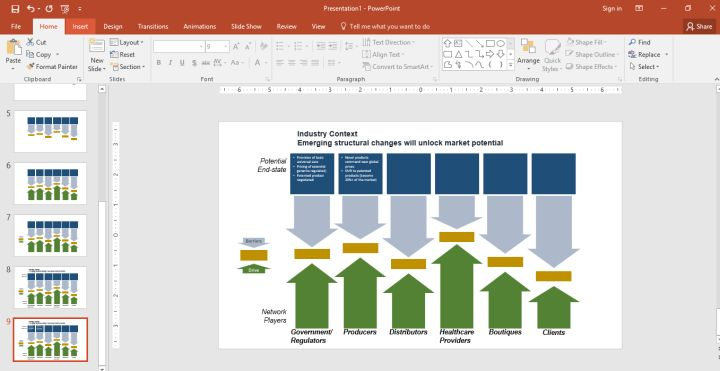Click the Paste clipboard icon
This screenshot has height=371, width=720.
tap(14, 48)
